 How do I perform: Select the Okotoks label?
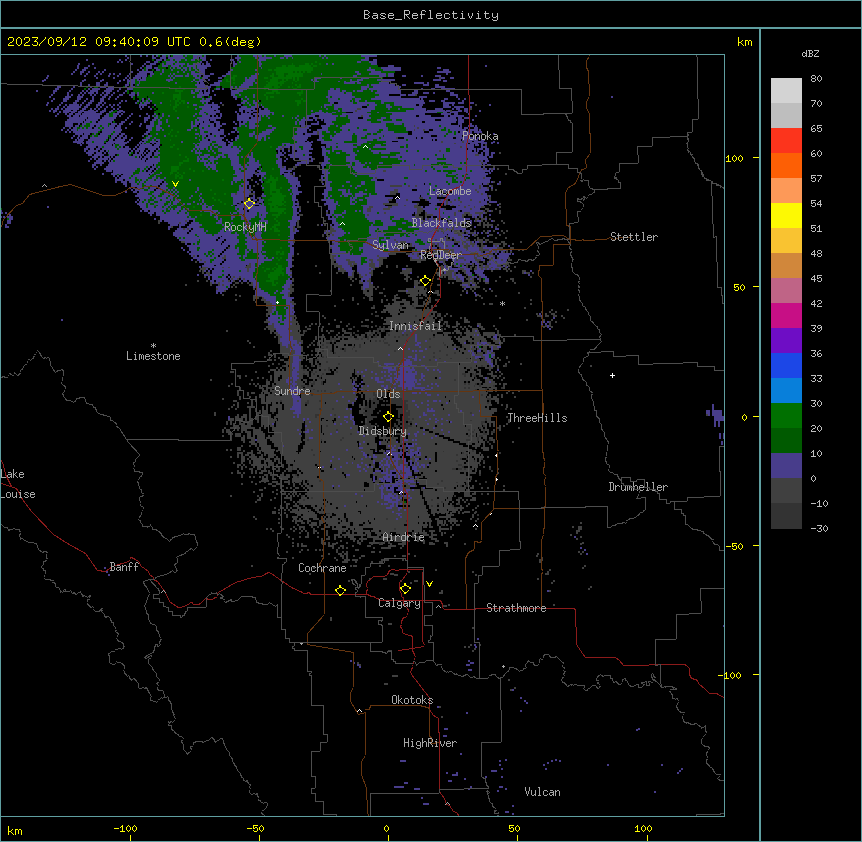pyautogui.click(x=412, y=700)
